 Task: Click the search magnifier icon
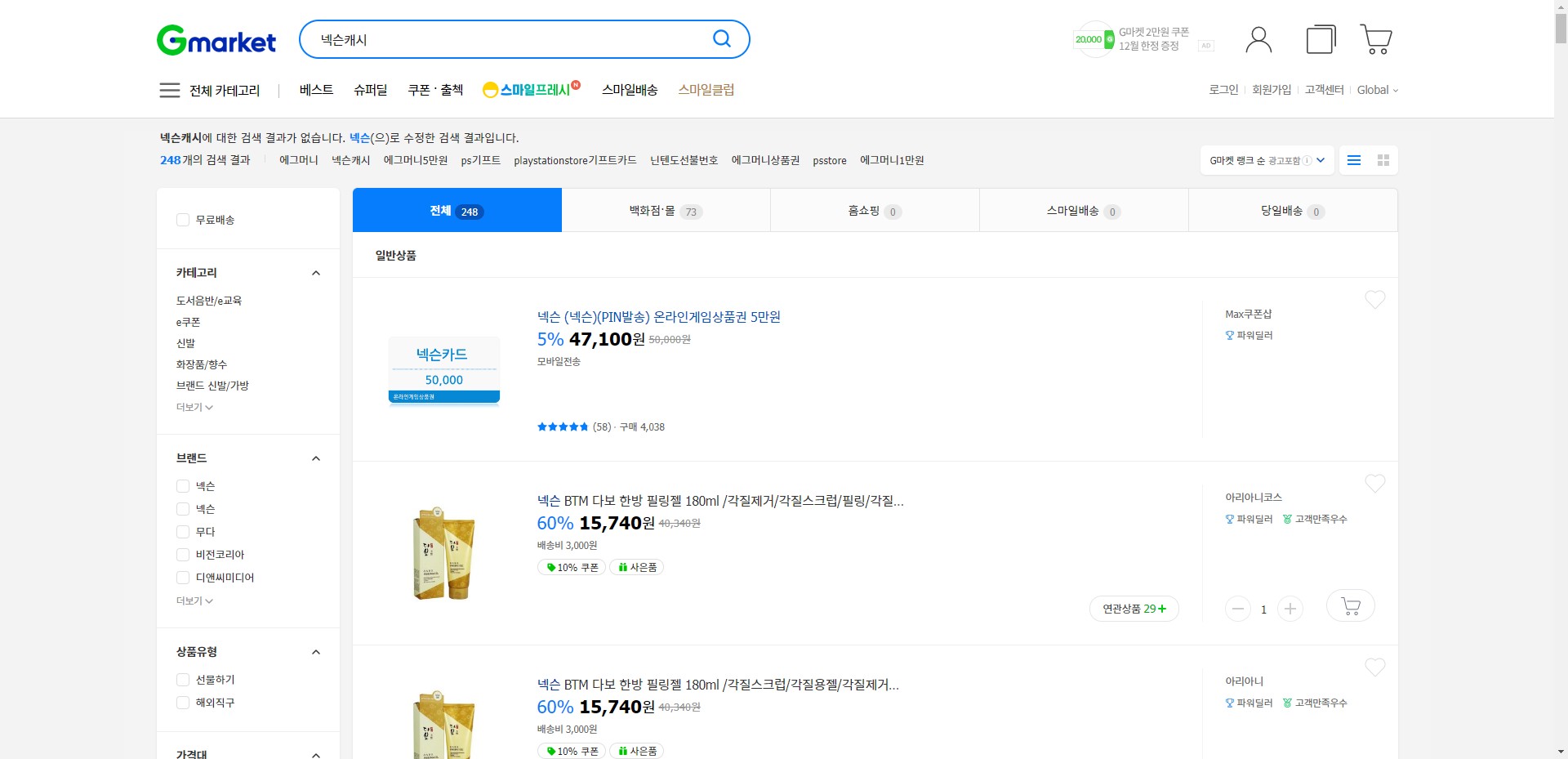722,38
